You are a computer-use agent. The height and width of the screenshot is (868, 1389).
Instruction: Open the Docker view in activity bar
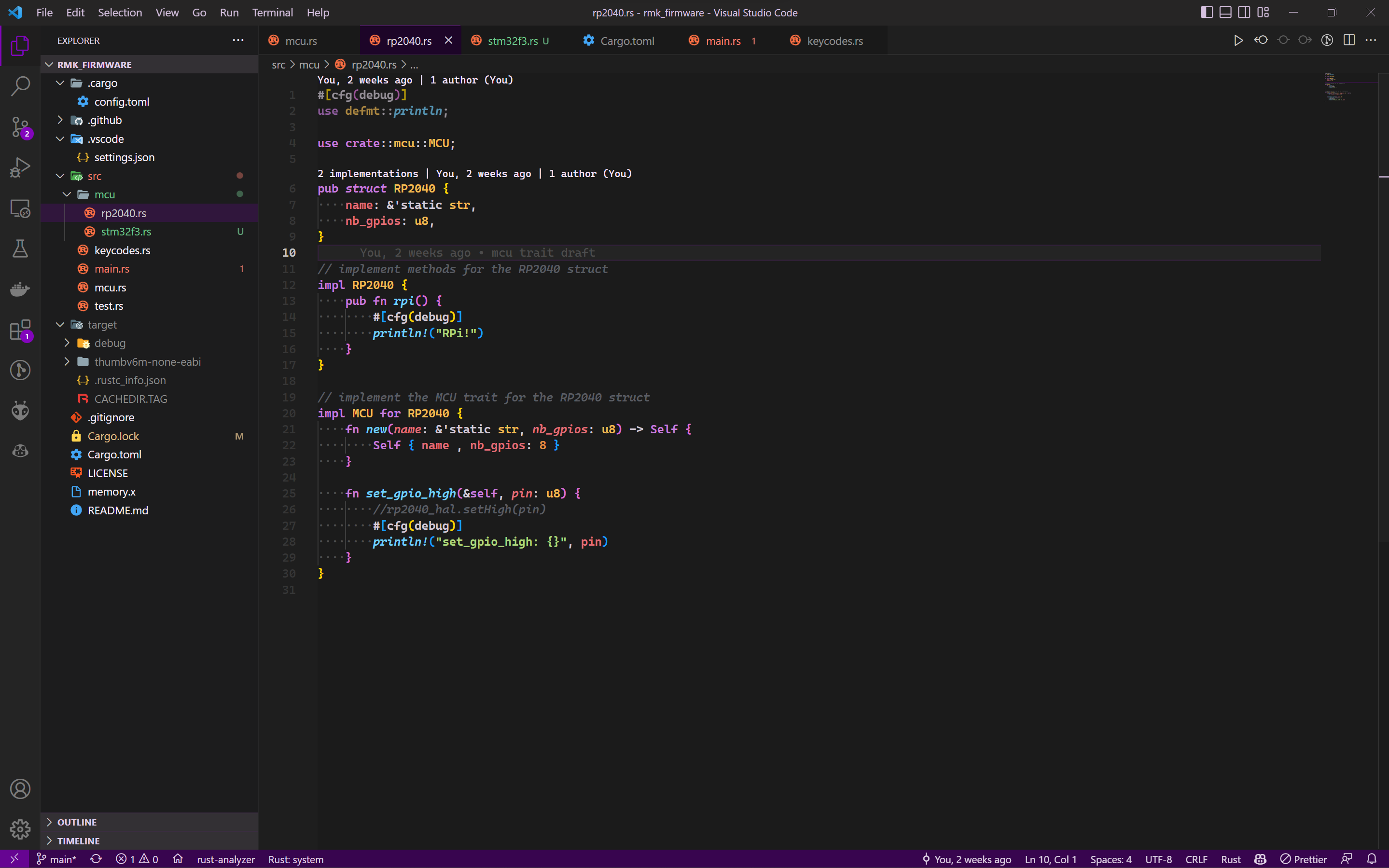click(20, 289)
